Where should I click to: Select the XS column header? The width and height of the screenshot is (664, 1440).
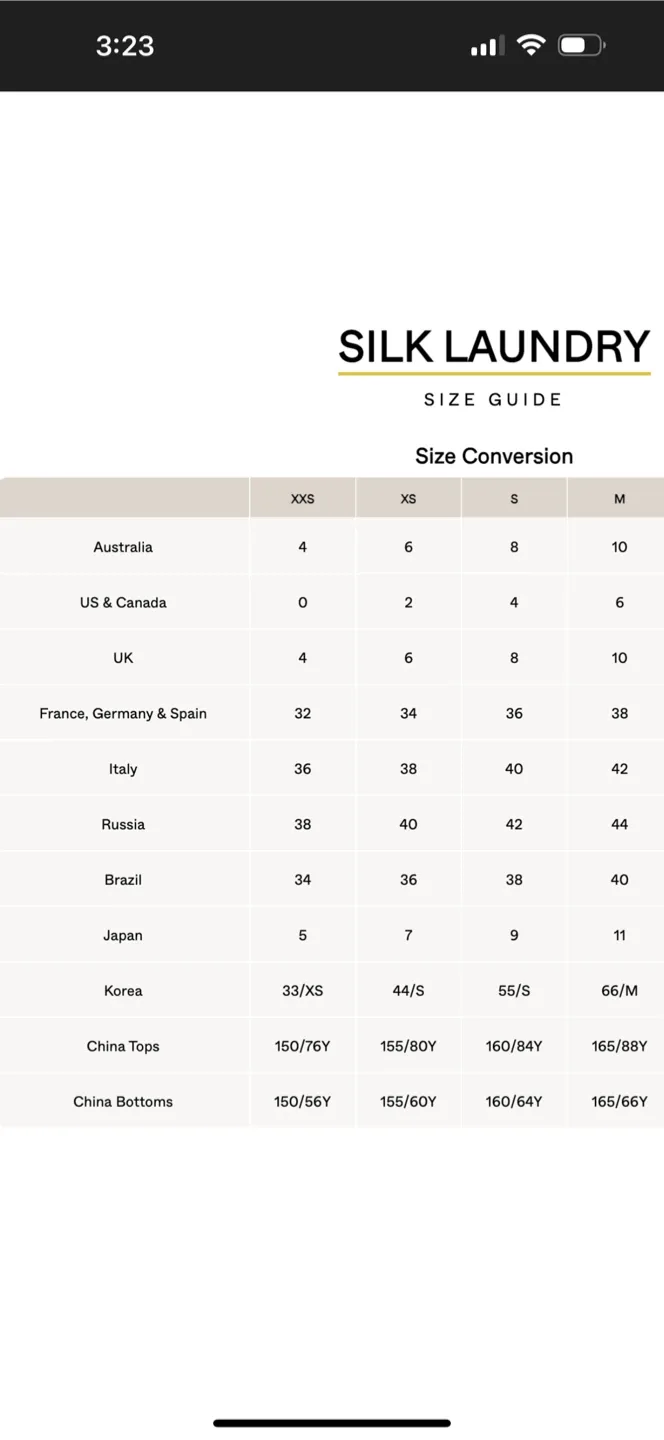[408, 498]
